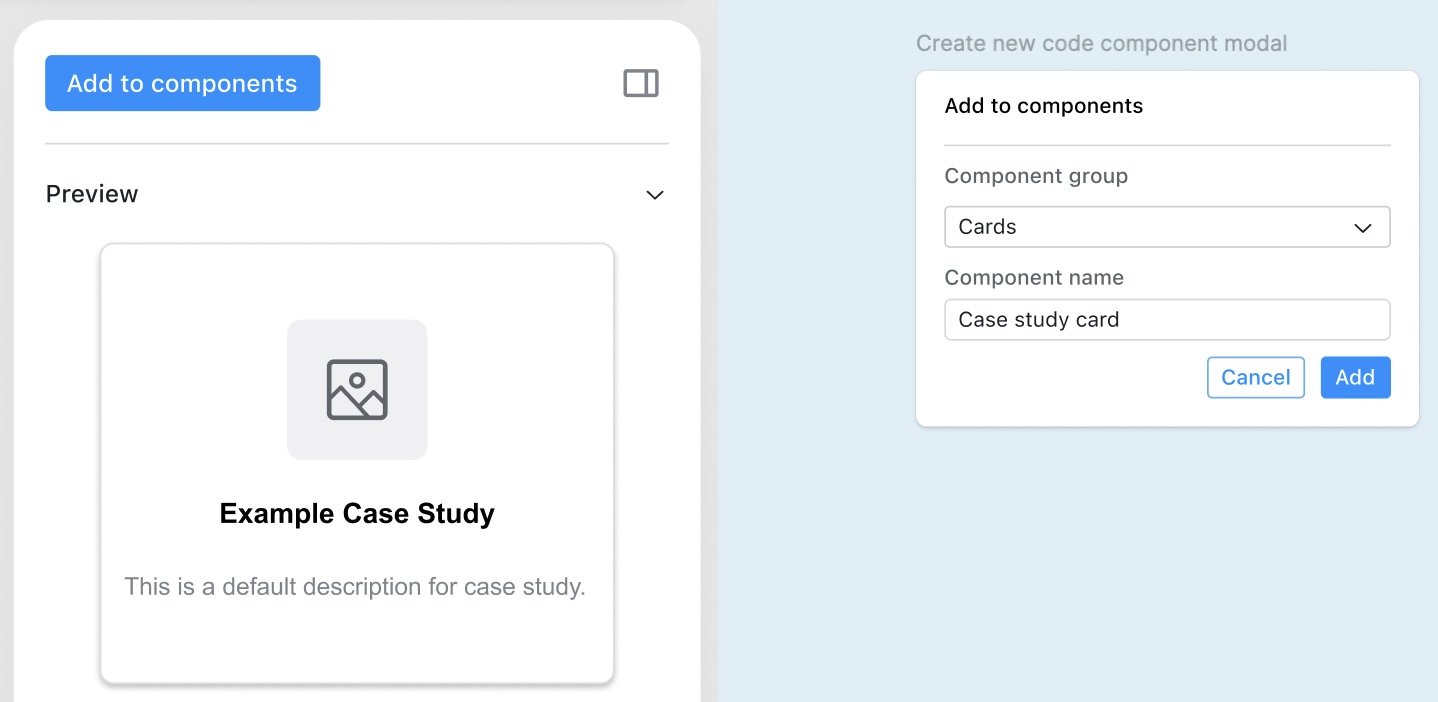Click the default description text in card

click(x=355, y=586)
